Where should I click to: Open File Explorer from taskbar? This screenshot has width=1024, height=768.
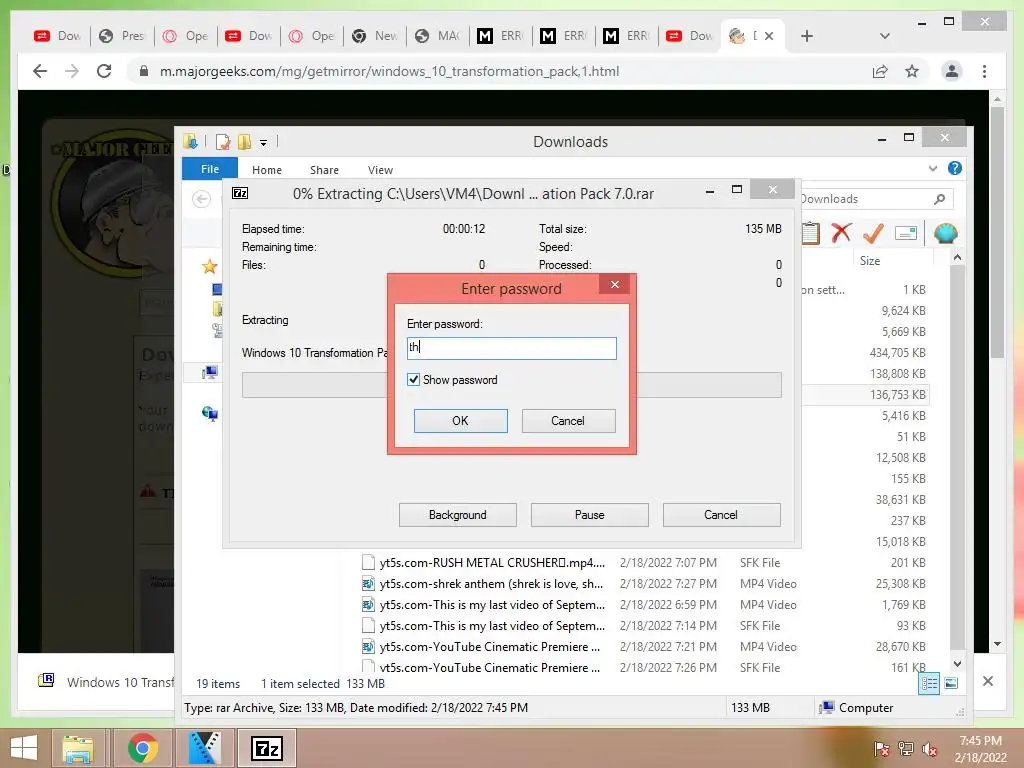pyautogui.click(x=78, y=748)
